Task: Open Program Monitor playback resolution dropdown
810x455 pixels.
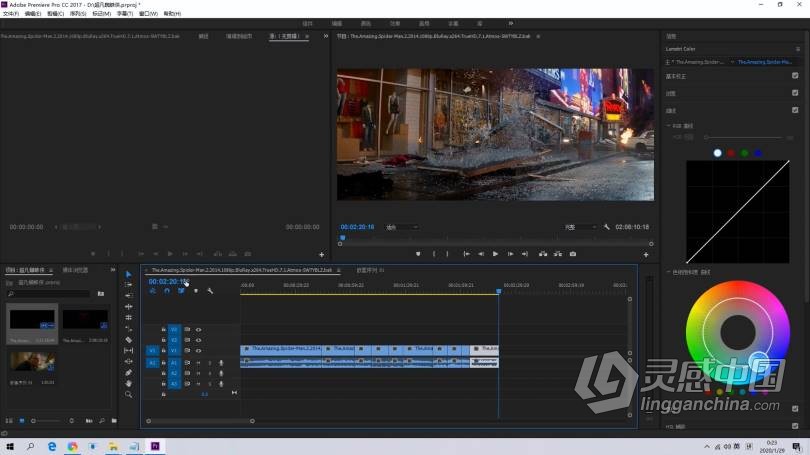Action: 580,227
